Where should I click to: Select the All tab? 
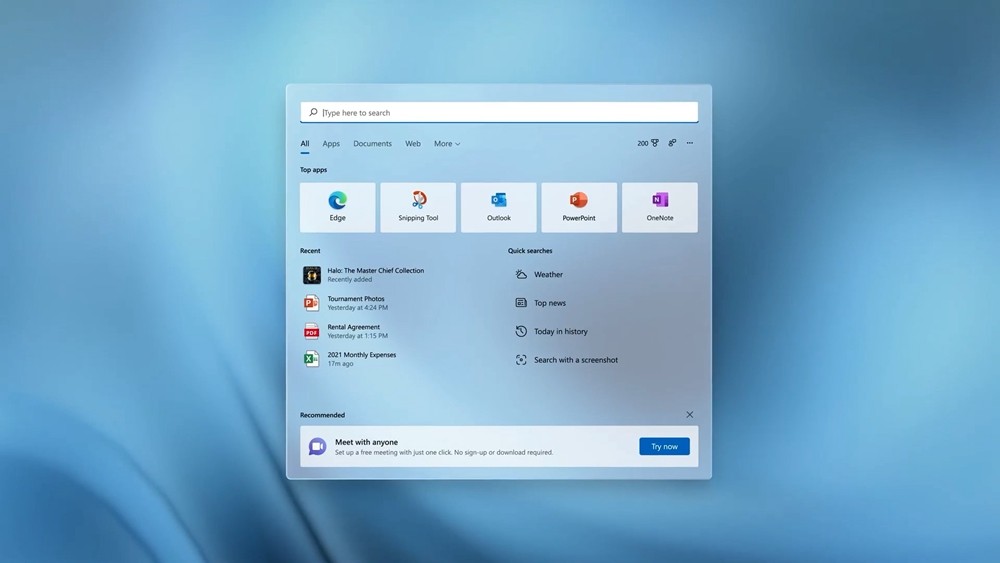click(305, 143)
